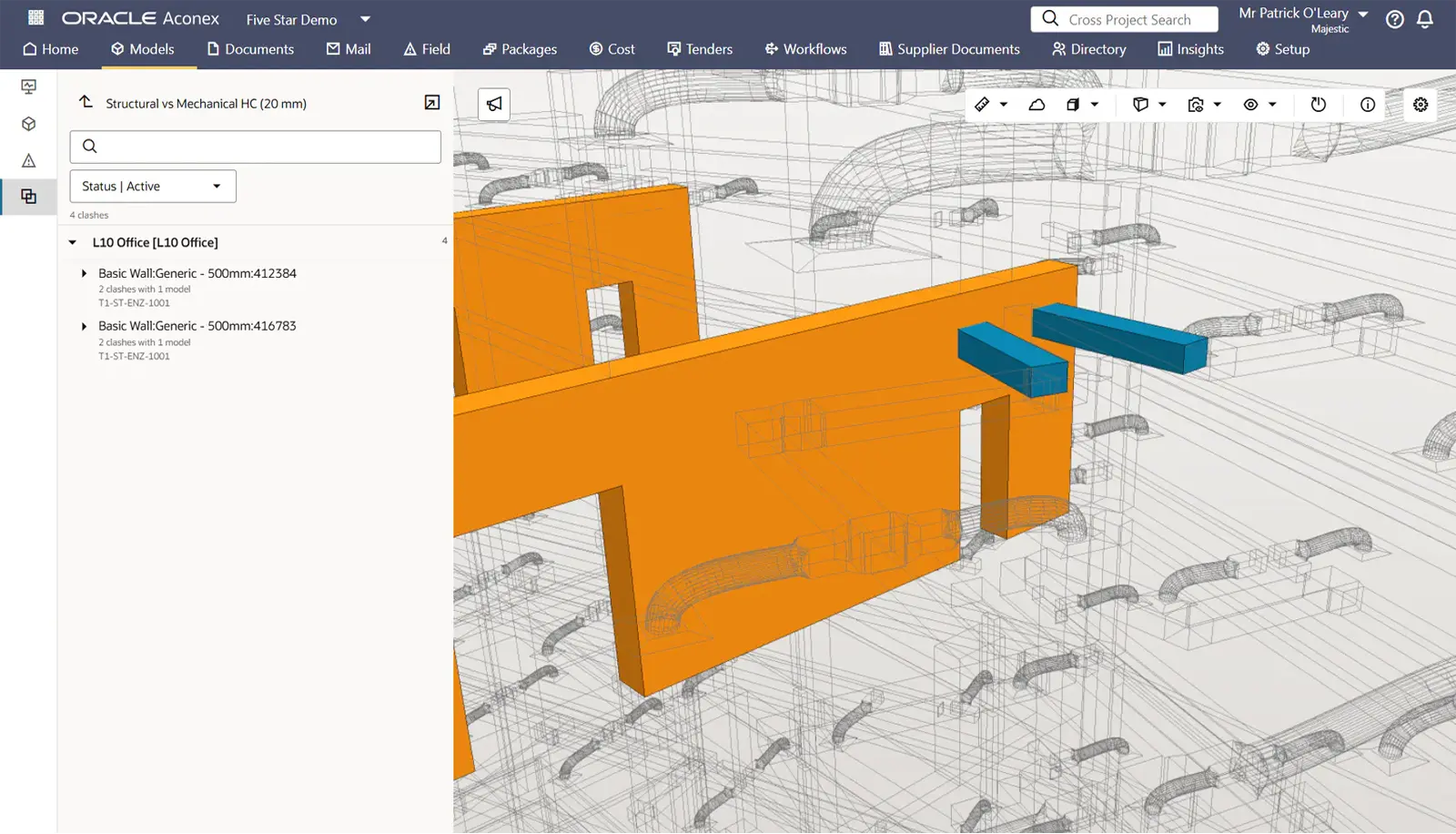Open the viewer Settings gear
The width and height of the screenshot is (1456, 834).
point(1421,104)
